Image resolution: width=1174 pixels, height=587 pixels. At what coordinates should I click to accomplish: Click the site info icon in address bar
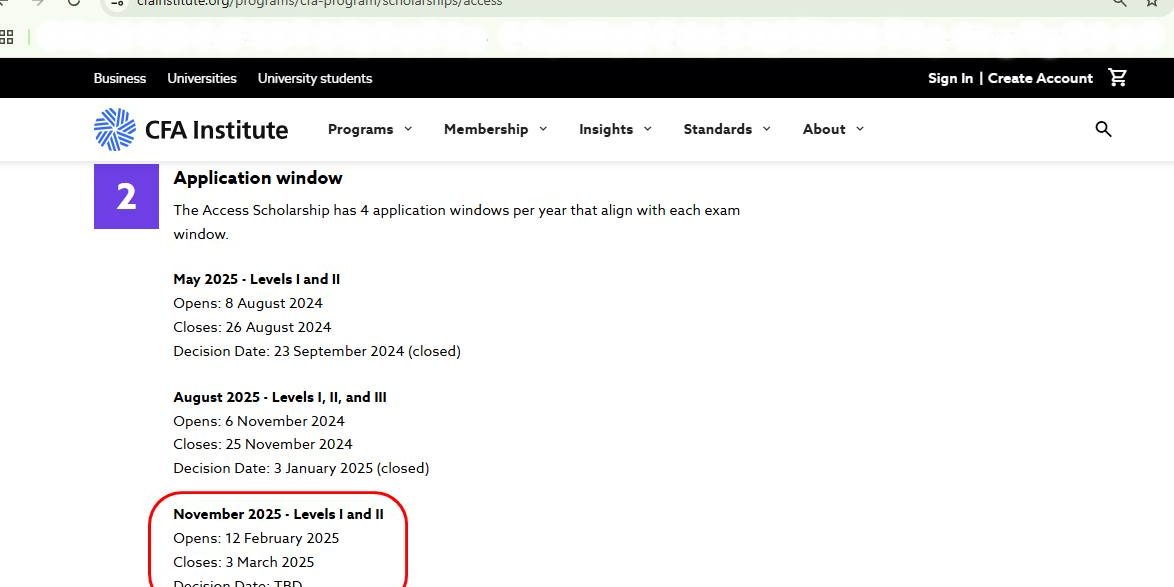pos(119,3)
